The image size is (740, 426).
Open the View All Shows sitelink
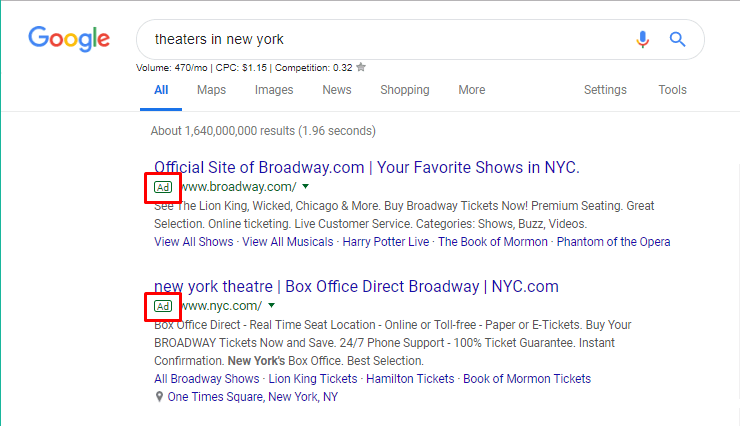[x=193, y=242]
